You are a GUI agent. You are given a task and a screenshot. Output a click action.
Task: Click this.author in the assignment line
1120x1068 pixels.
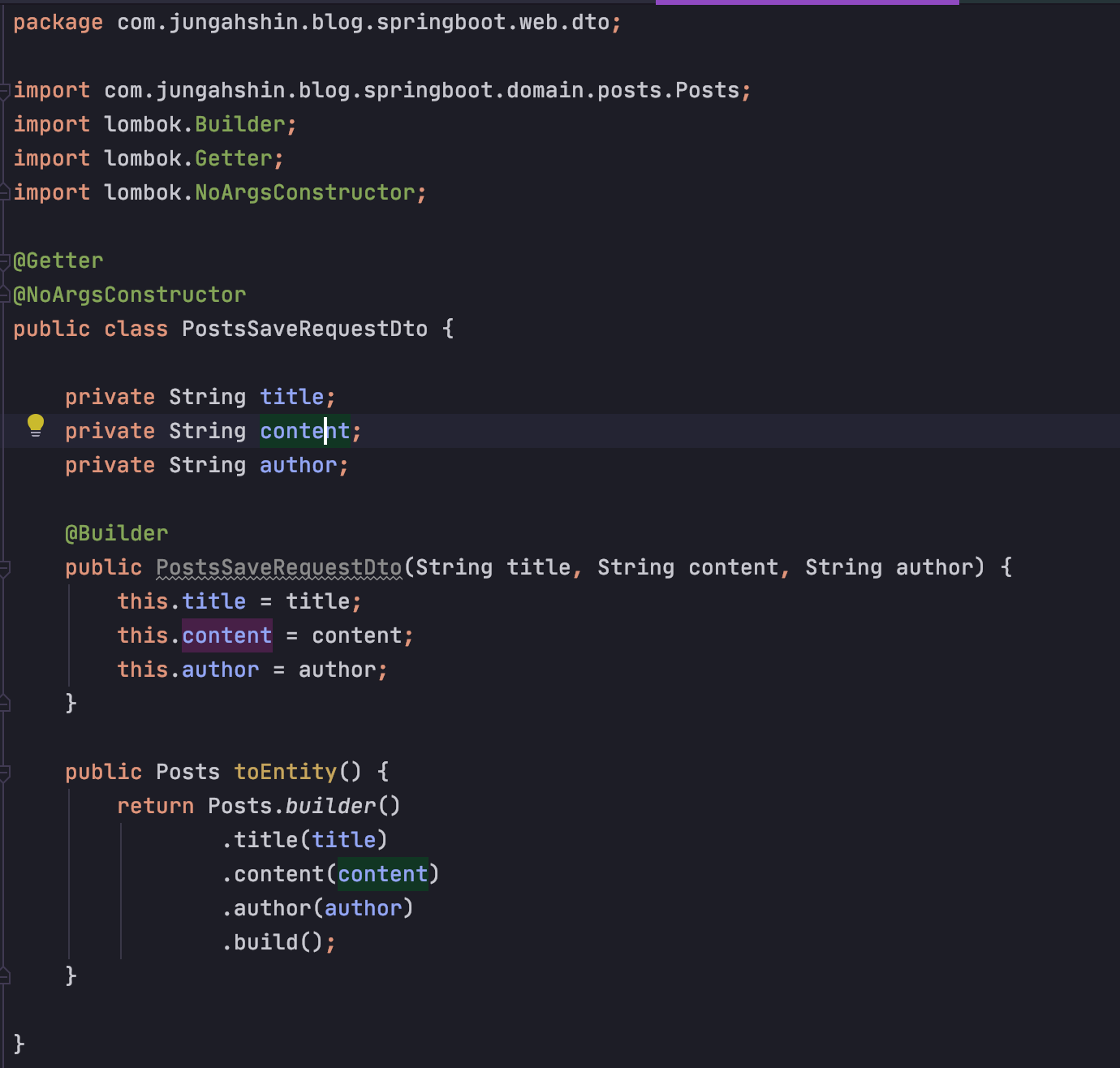[x=188, y=670]
